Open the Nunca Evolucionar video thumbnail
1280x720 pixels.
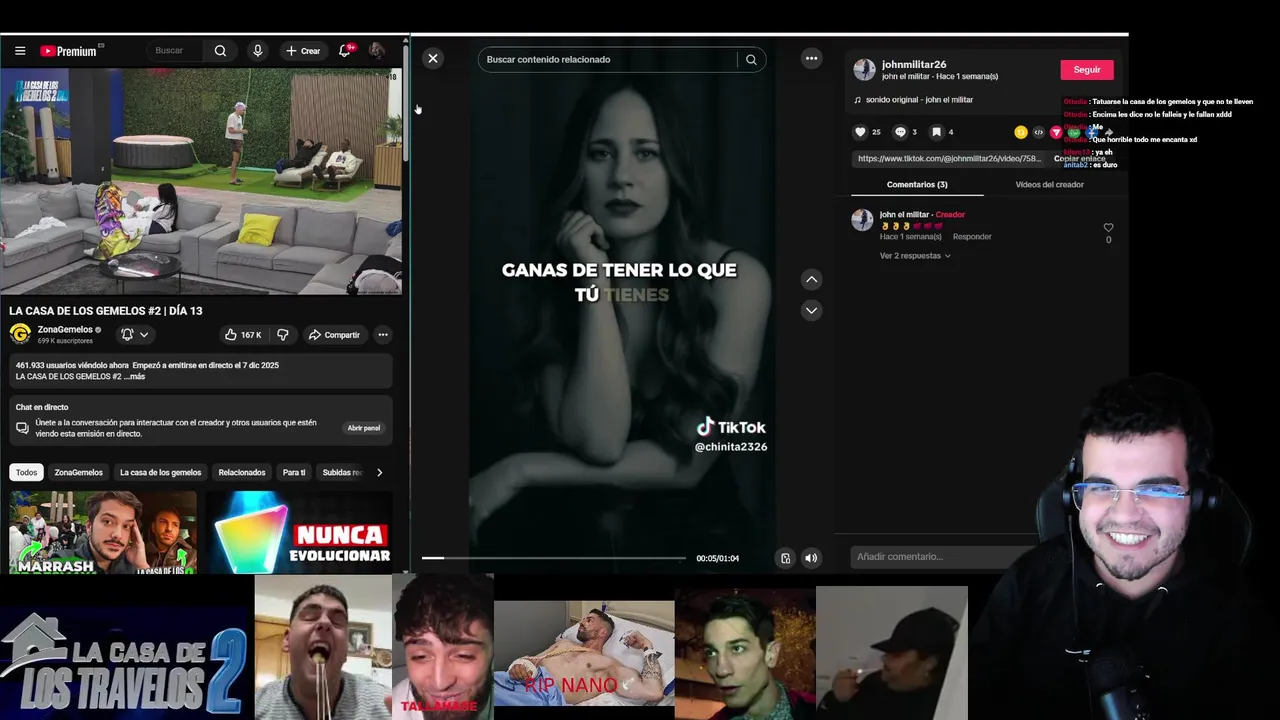299,532
